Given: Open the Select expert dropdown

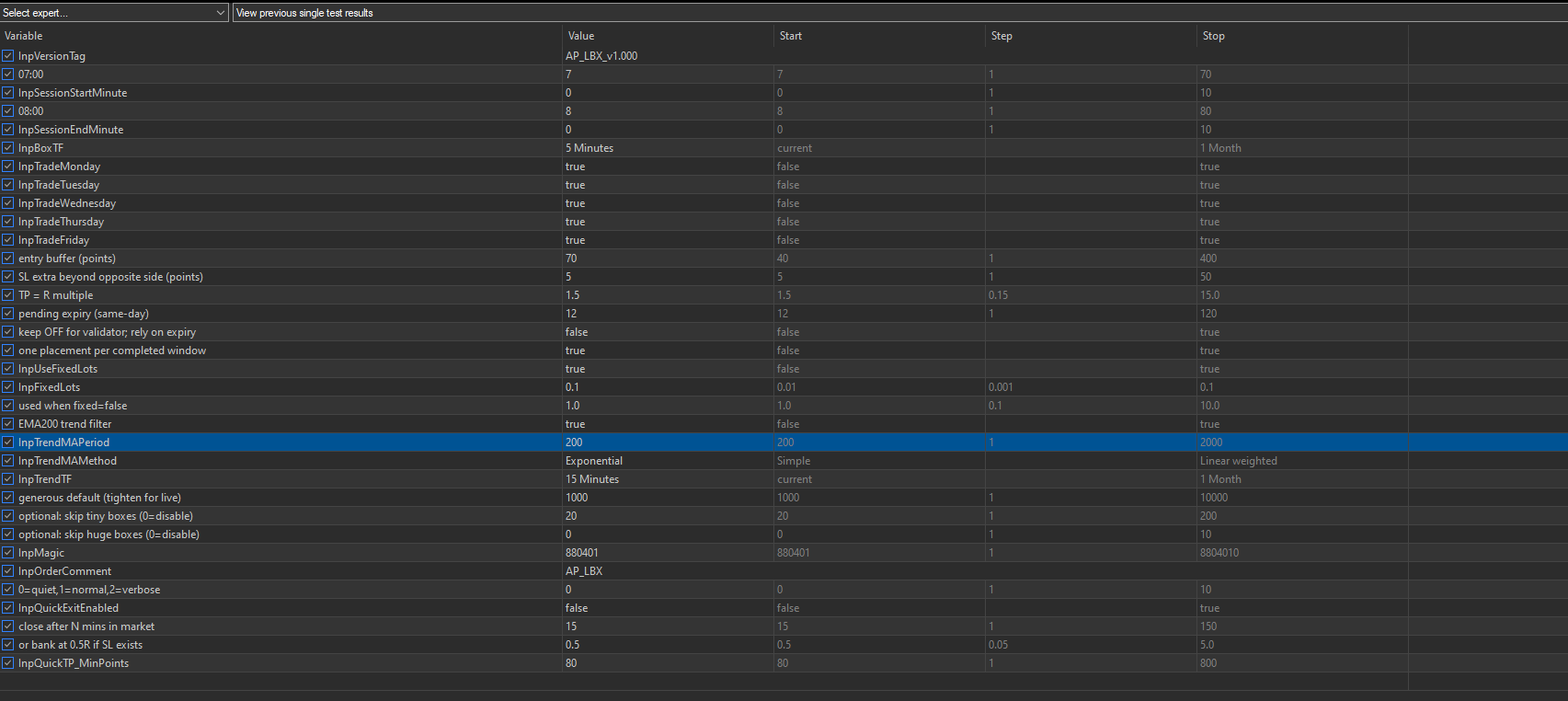Looking at the screenshot, I should click(114, 13).
